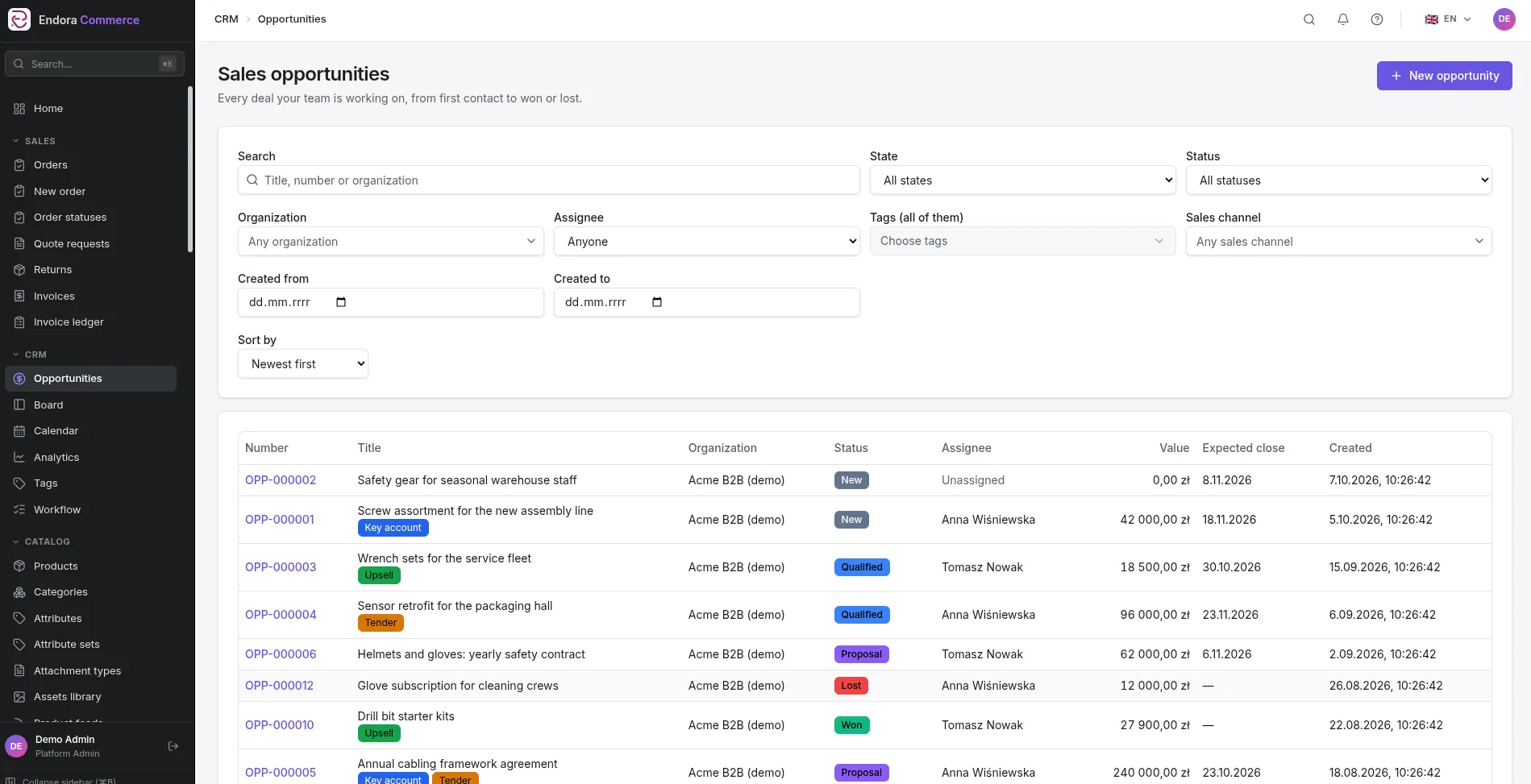Click the Endora Commerce logo icon

click(19, 19)
